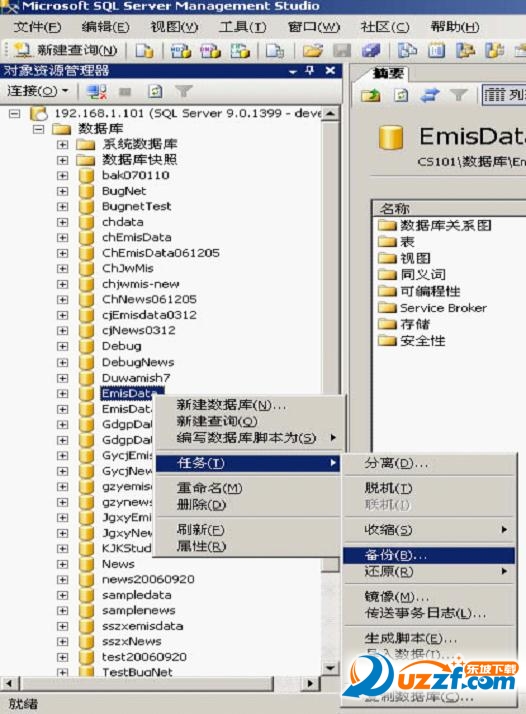Choose 属性(R) in context menu
The width and height of the screenshot is (526, 714).
click(248, 546)
